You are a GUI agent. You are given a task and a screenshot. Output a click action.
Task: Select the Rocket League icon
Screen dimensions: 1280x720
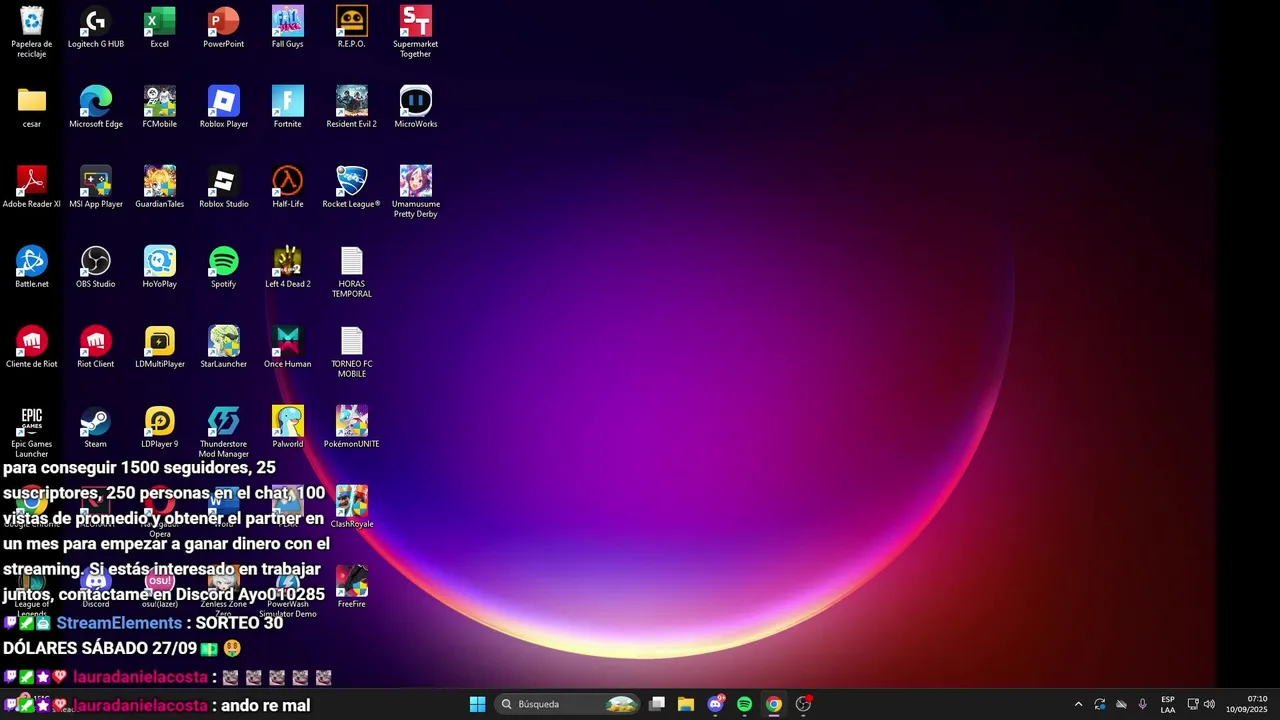coord(352,188)
